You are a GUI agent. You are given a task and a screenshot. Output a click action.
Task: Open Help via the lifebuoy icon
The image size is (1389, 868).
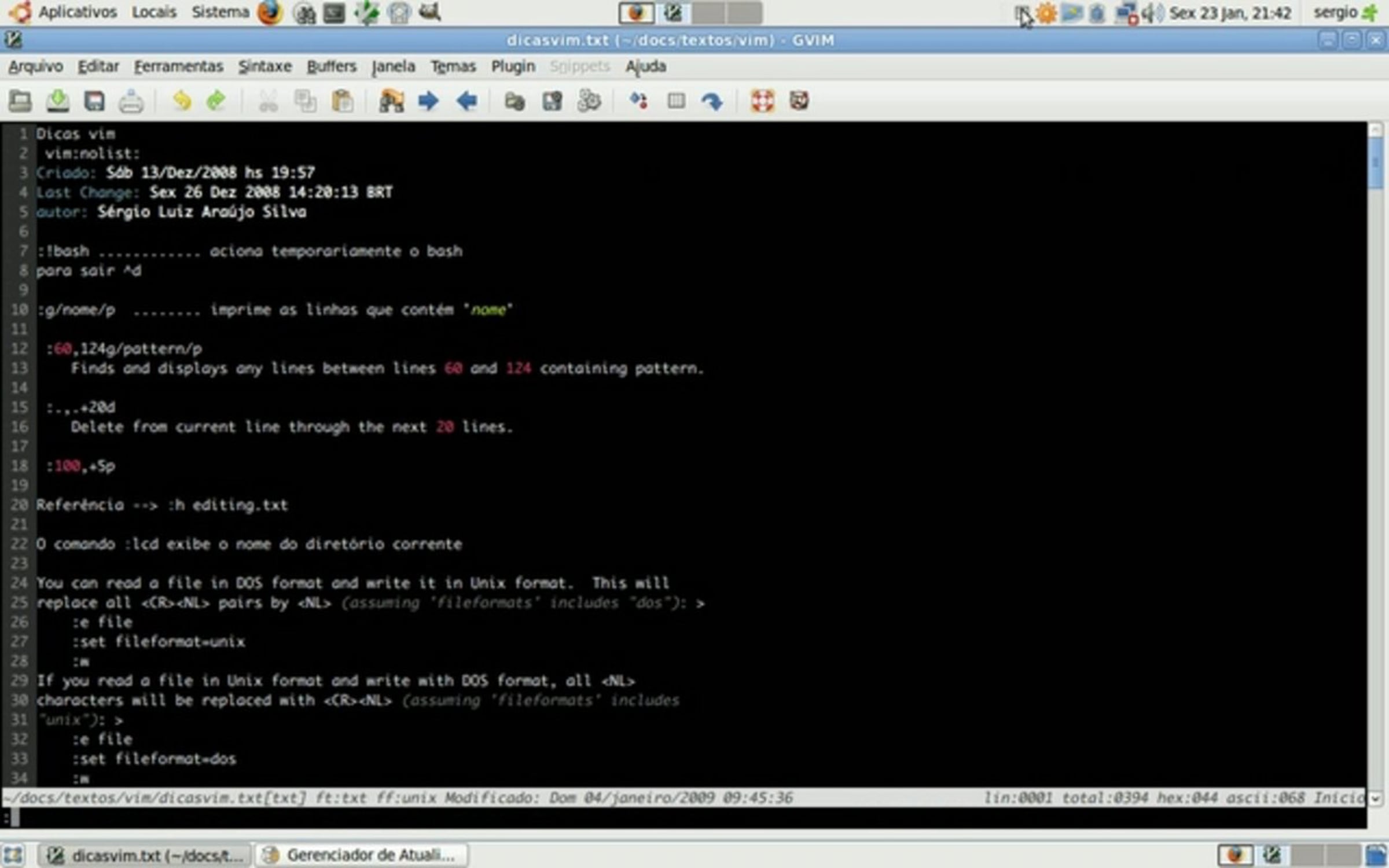click(x=762, y=101)
